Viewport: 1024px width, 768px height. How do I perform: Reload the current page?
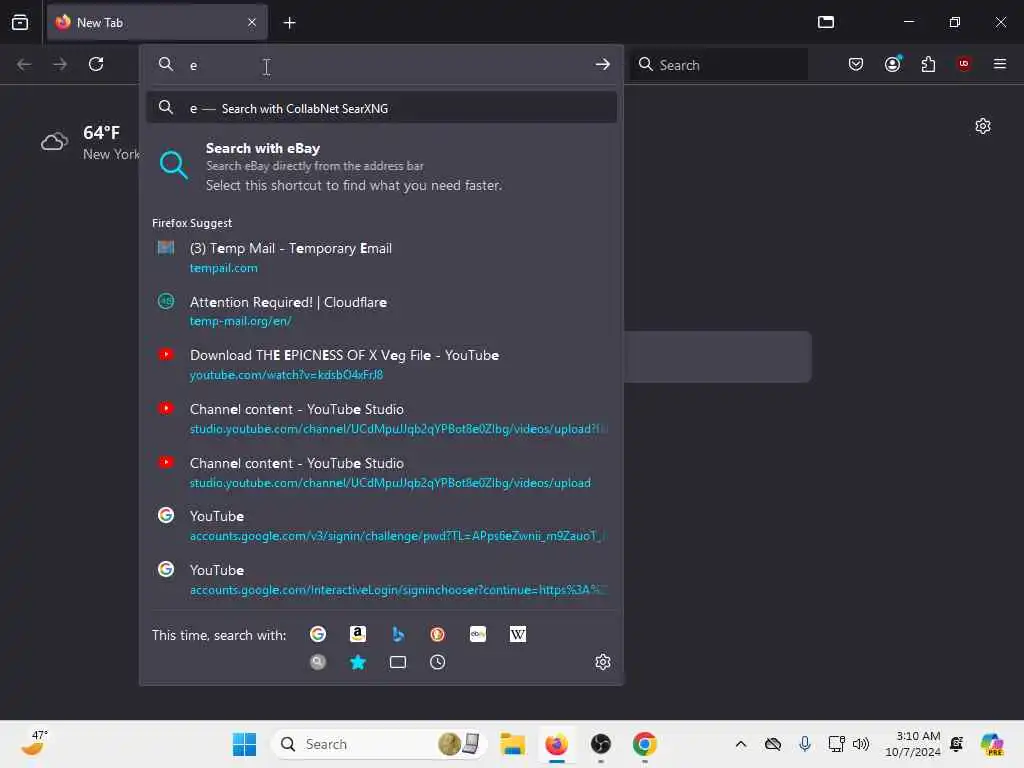pos(96,64)
